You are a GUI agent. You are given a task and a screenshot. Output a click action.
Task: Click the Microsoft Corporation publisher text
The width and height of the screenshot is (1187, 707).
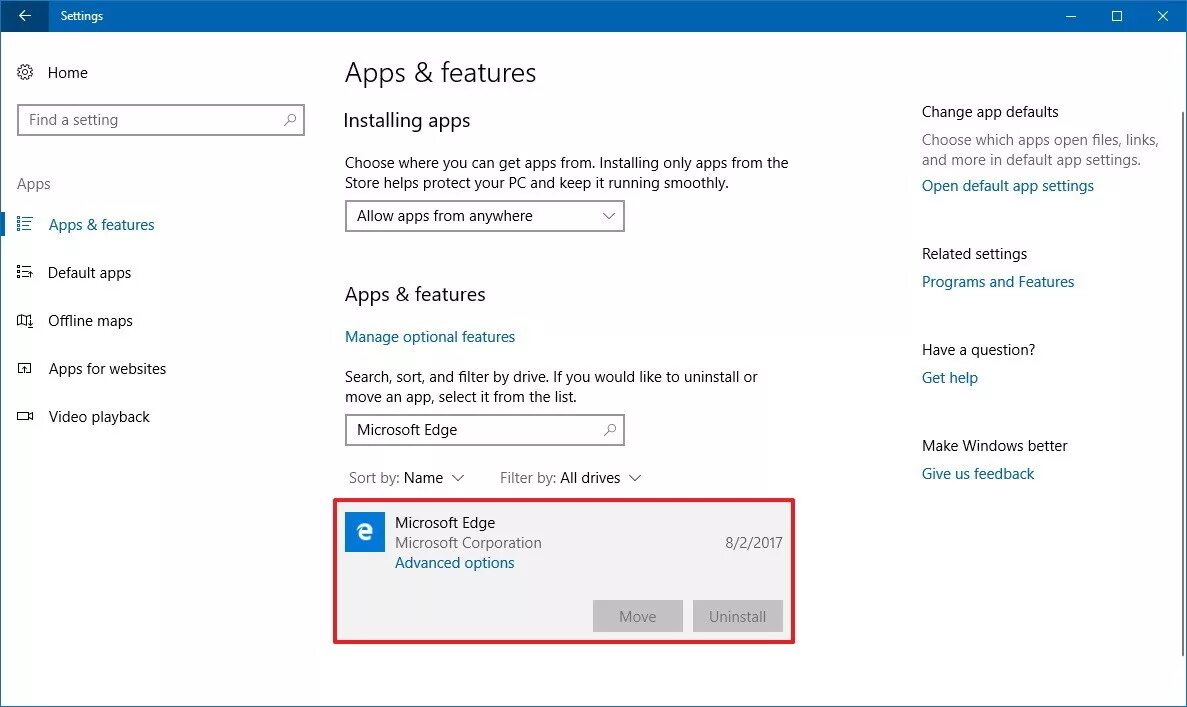pos(468,543)
